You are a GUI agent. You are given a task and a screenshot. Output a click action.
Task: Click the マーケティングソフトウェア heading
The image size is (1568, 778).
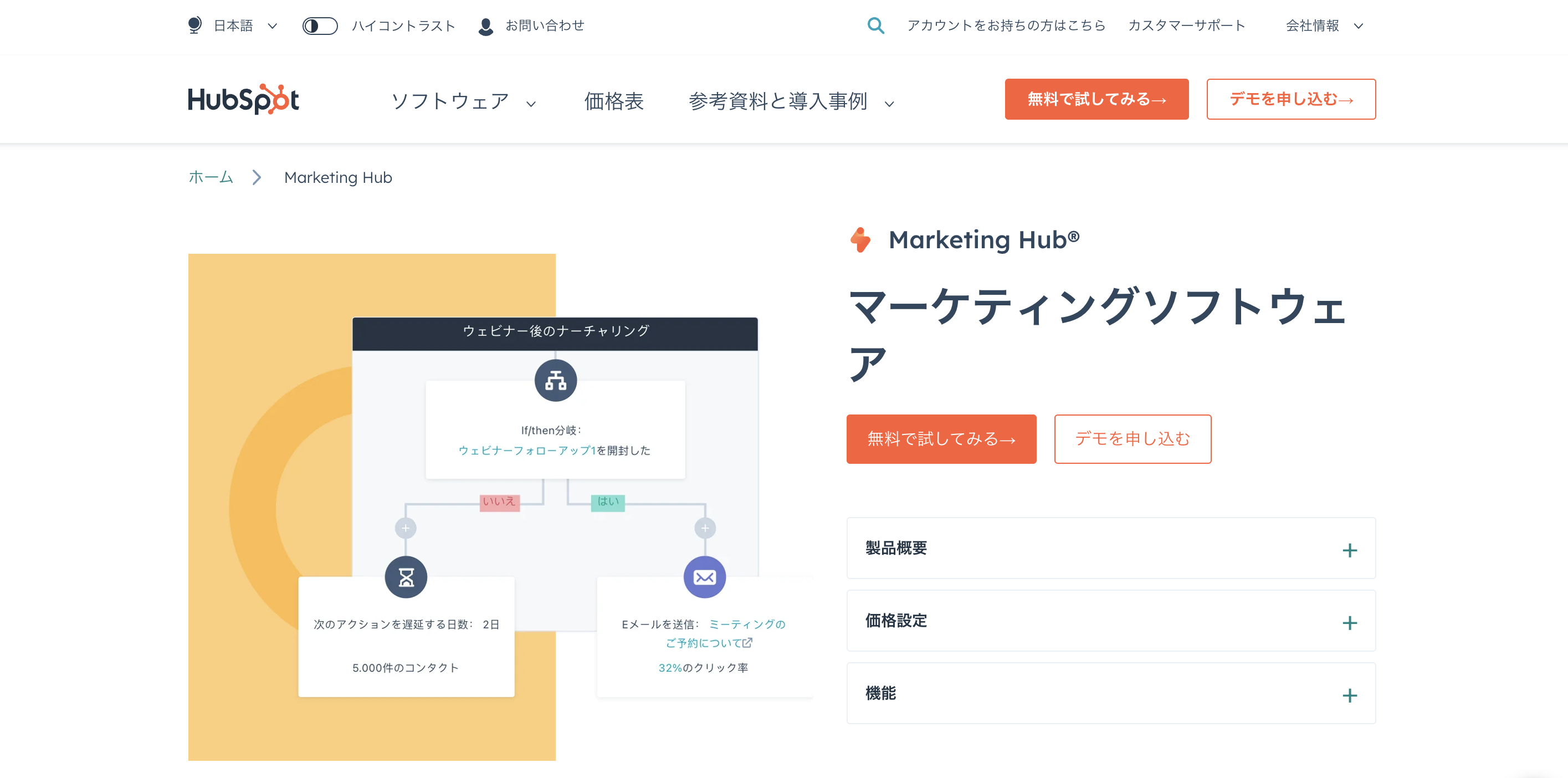pyautogui.click(x=1097, y=335)
